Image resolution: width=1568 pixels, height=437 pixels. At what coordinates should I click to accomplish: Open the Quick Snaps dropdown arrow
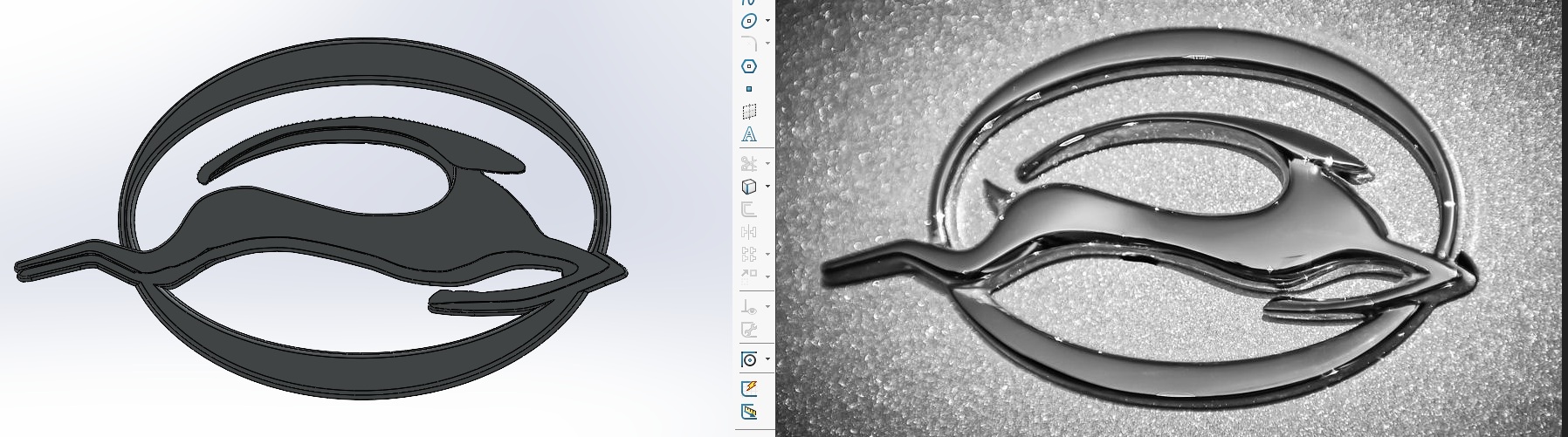pyautogui.click(x=767, y=358)
